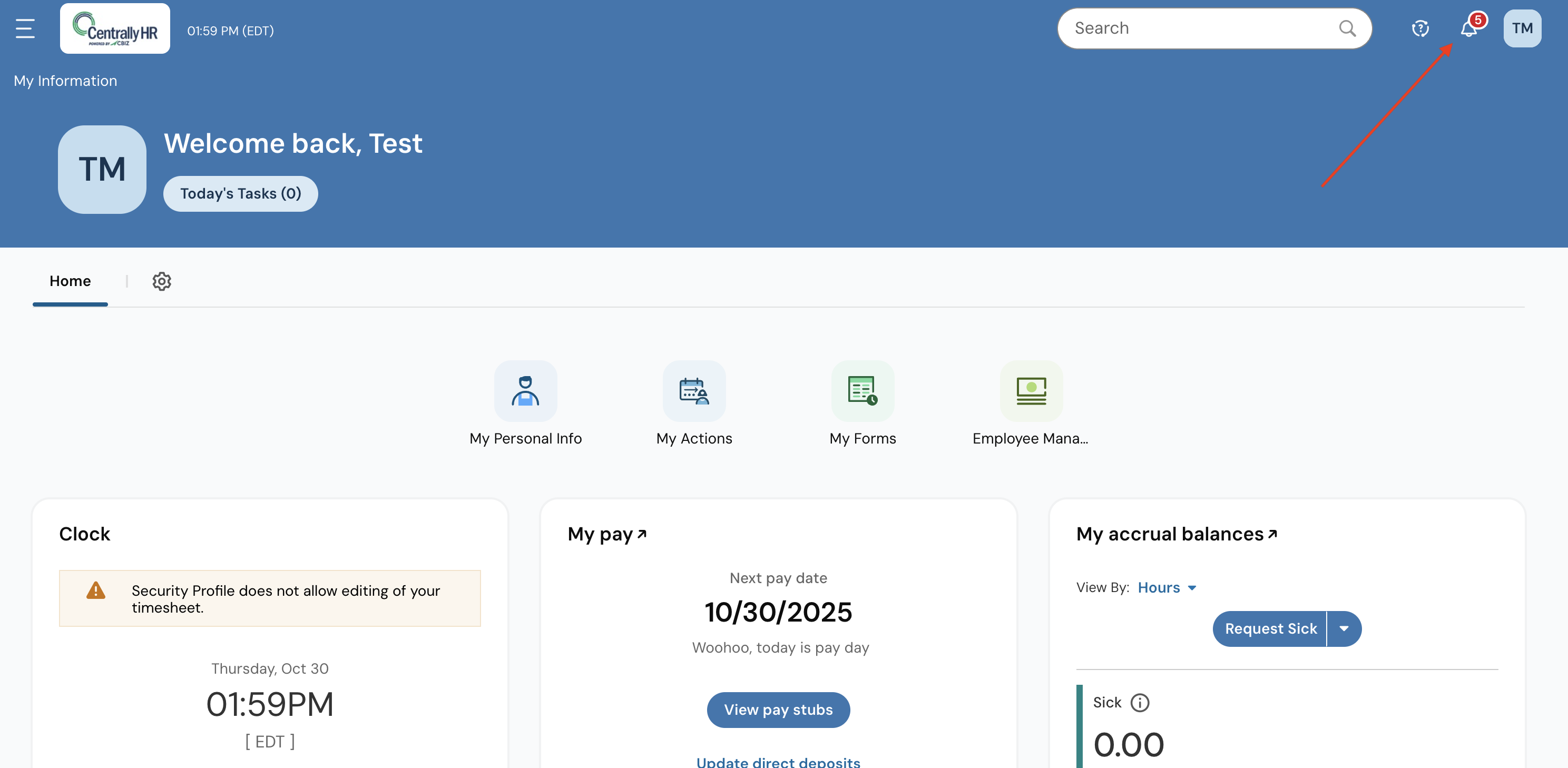Click the Request Sick button

click(1270, 628)
